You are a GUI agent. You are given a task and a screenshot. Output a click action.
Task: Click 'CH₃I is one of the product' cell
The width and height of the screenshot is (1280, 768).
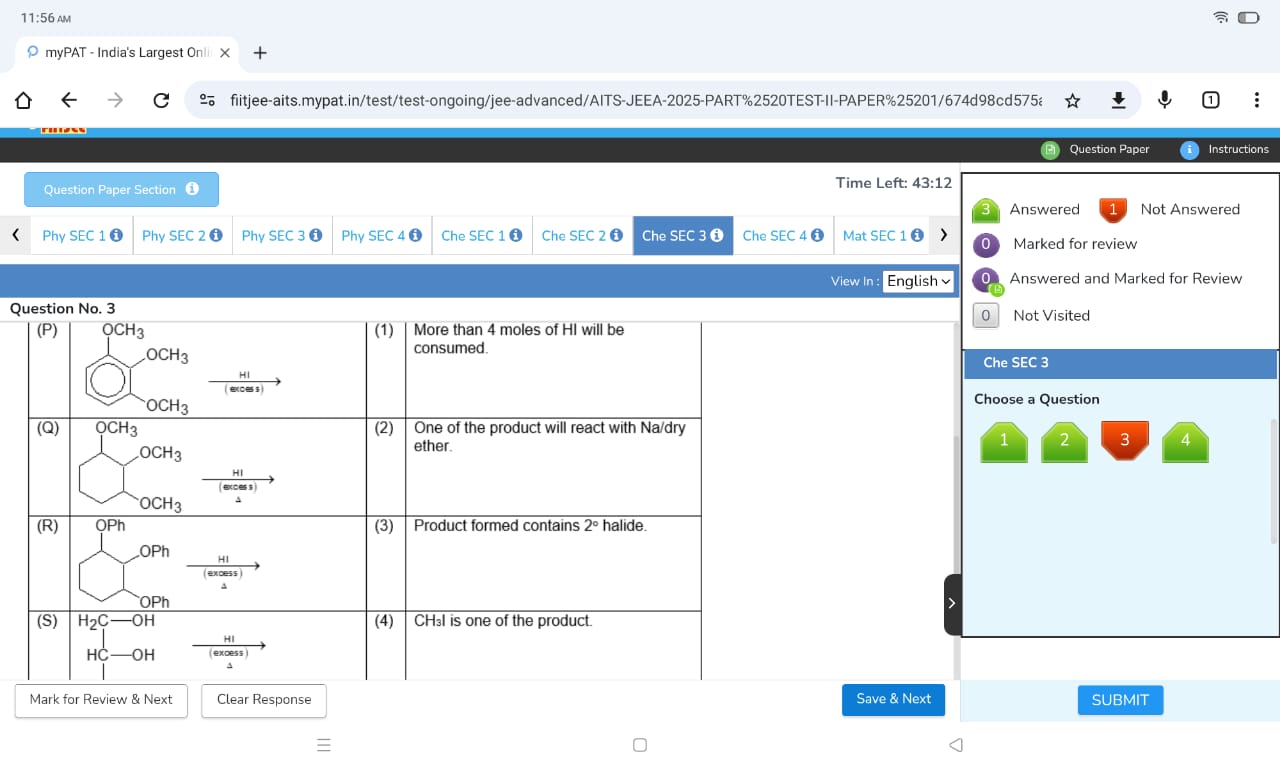coord(553,645)
